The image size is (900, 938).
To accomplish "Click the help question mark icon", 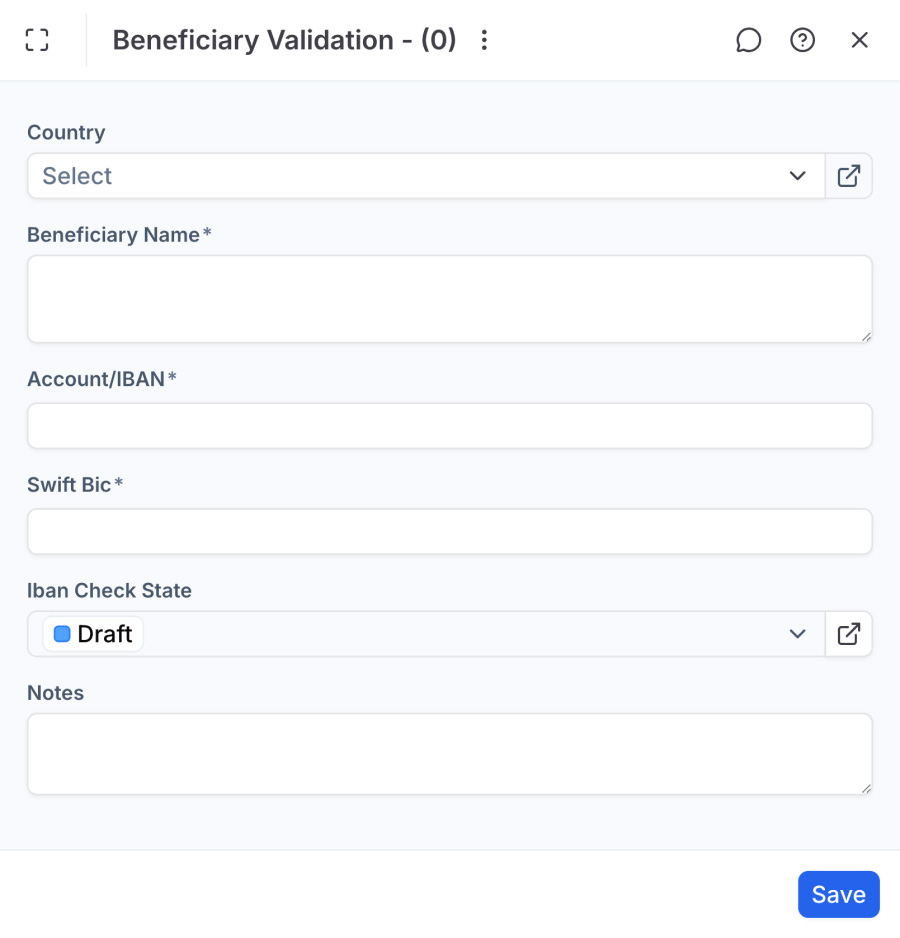I will 802,40.
